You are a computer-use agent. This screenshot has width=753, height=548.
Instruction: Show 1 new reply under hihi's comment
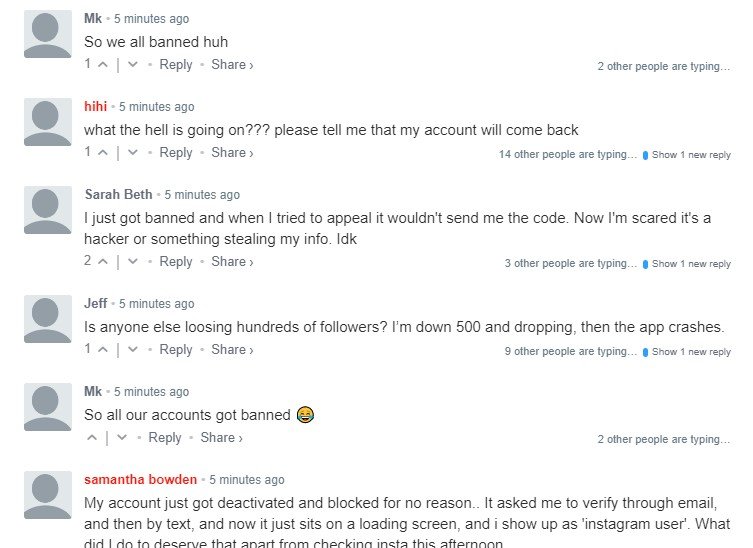(690, 155)
